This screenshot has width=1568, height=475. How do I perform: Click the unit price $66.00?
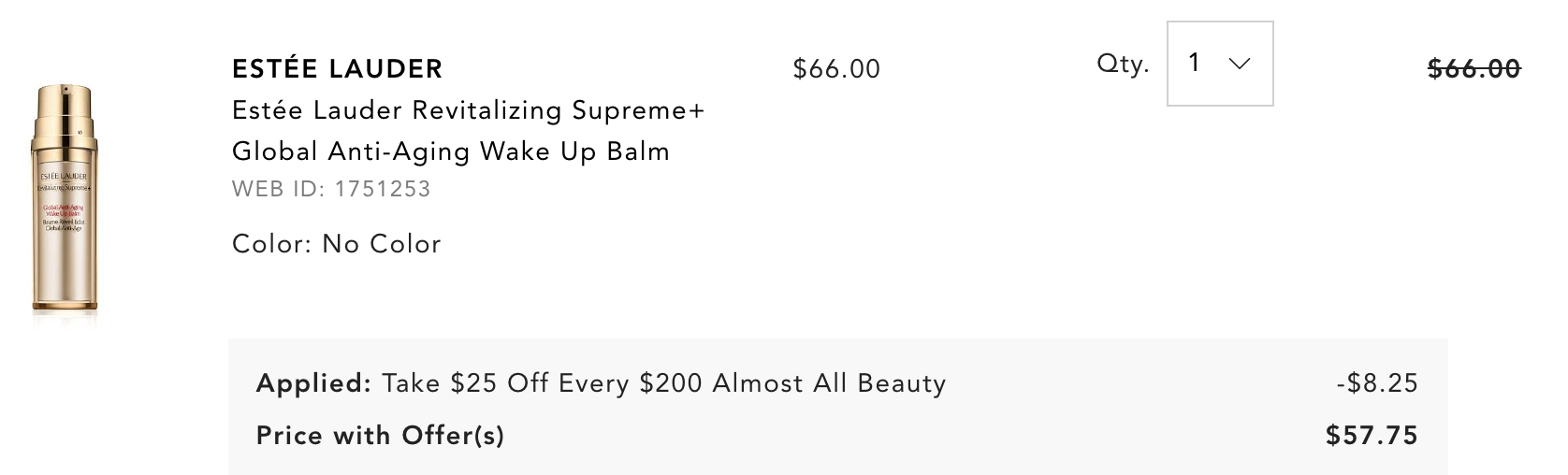(836, 69)
